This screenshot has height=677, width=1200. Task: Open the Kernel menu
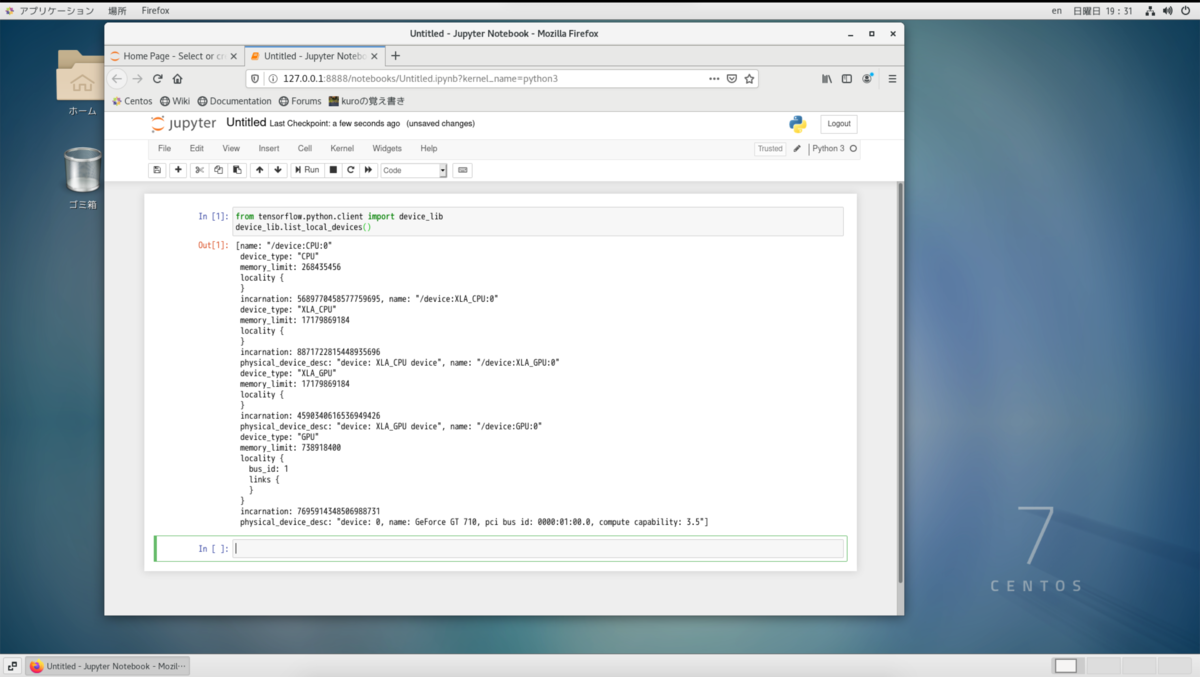click(x=342, y=148)
